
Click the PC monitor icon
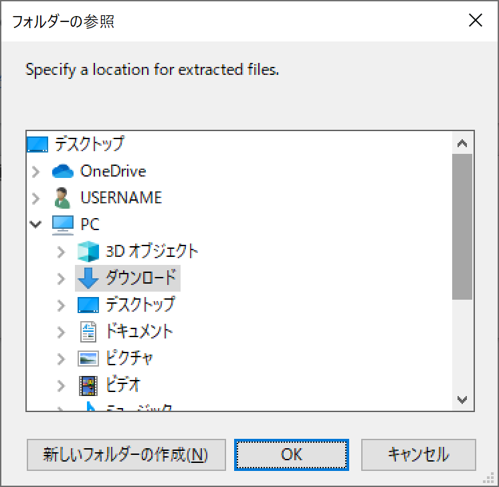point(63,225)
